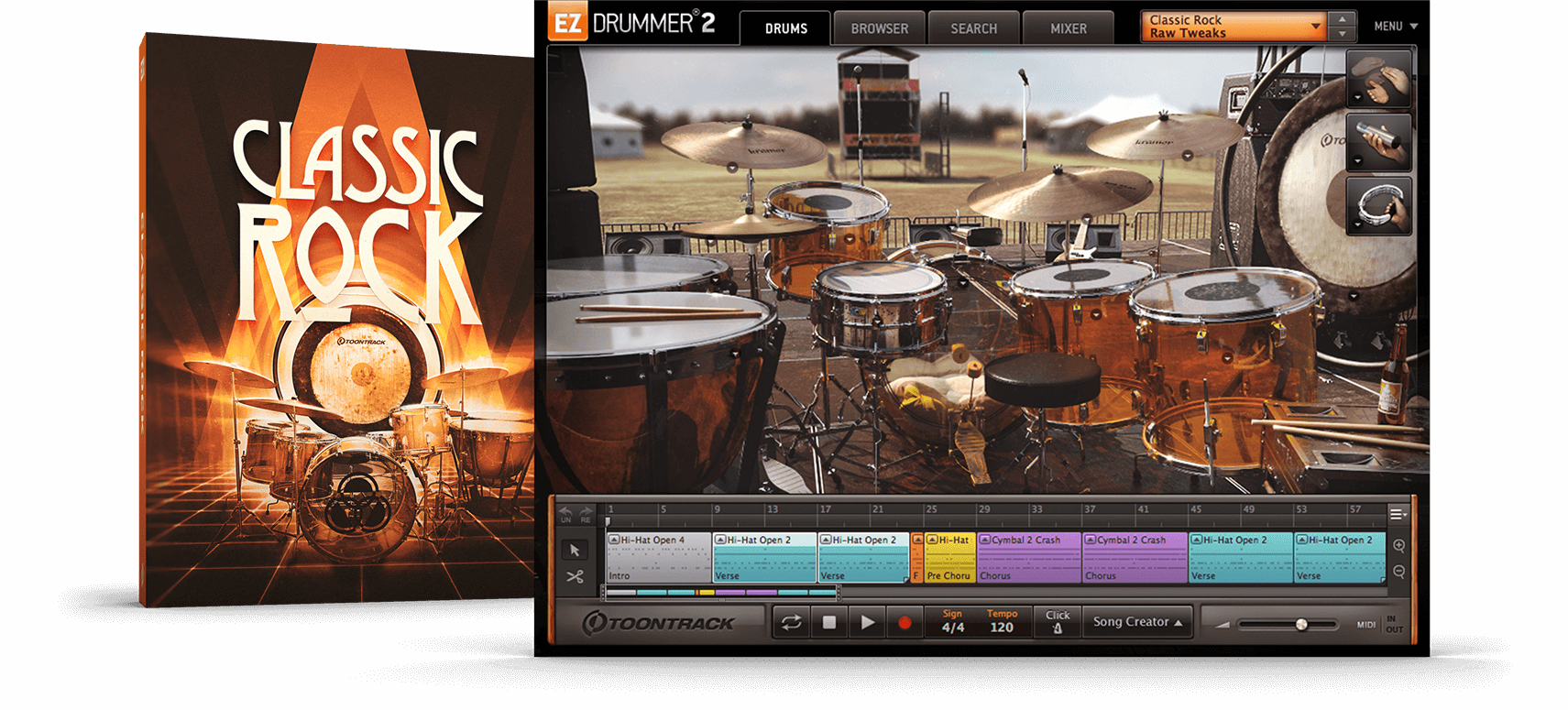The image size is (1568, 710).
Task: Switch to the BROWSER tab
Action: 880,28
